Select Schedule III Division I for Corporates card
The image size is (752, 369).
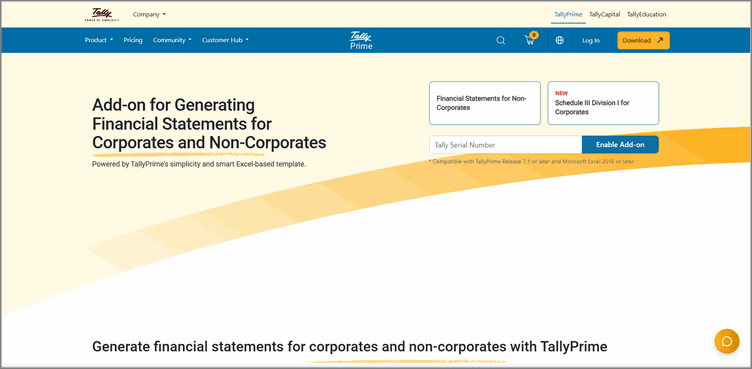point(603,103)
